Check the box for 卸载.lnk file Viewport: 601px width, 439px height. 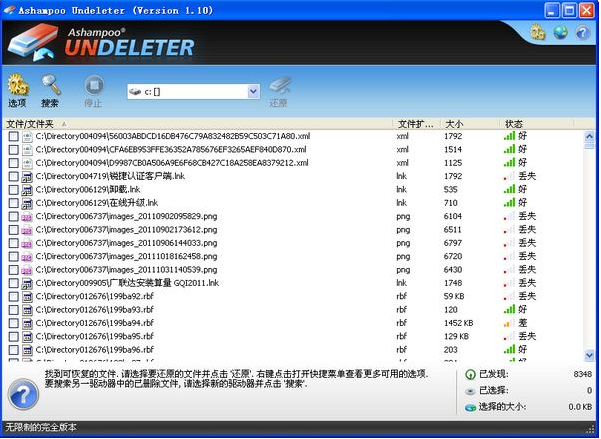click(13, 189)
